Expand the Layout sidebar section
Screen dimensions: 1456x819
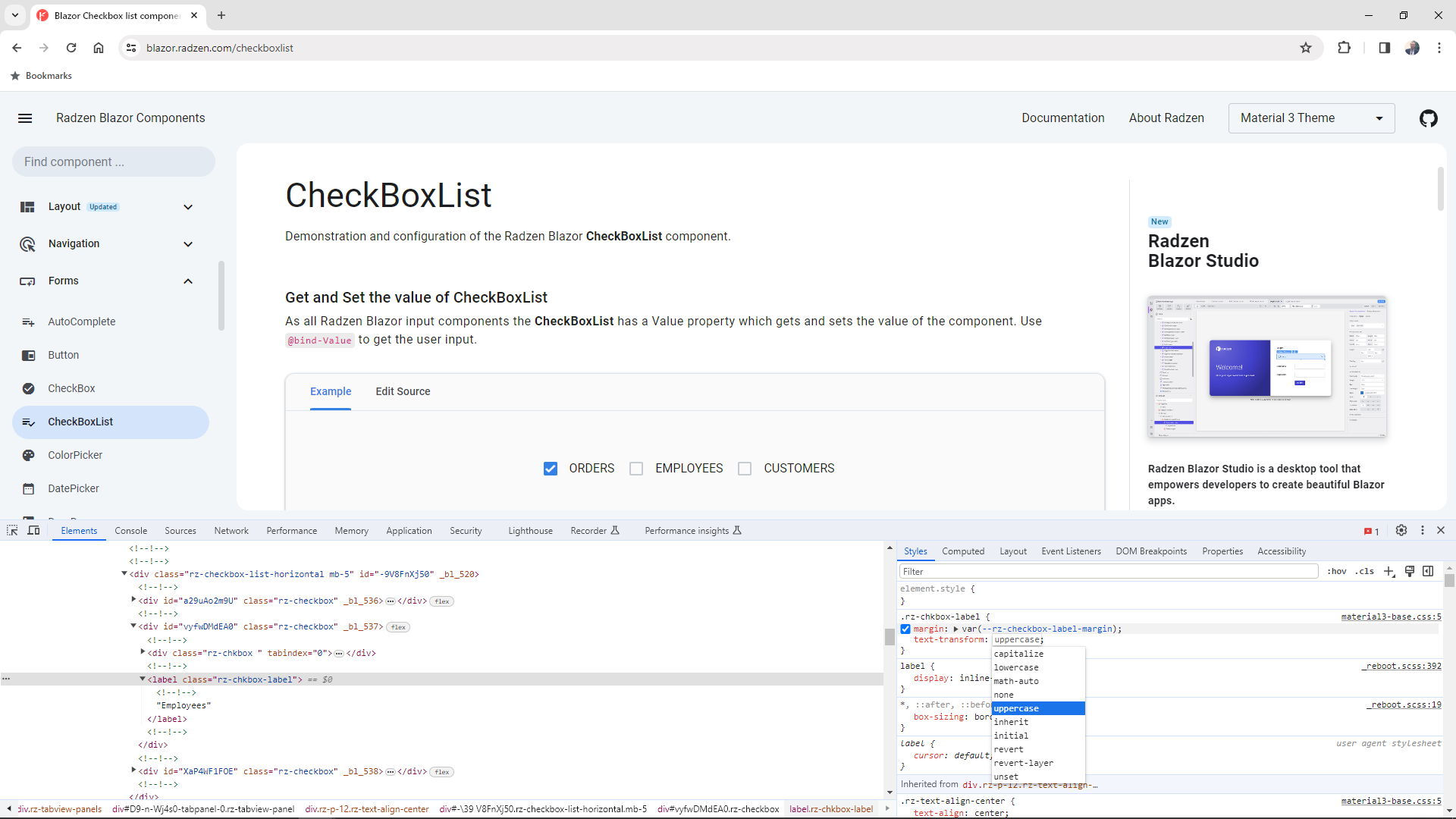[x=188, y=207]
